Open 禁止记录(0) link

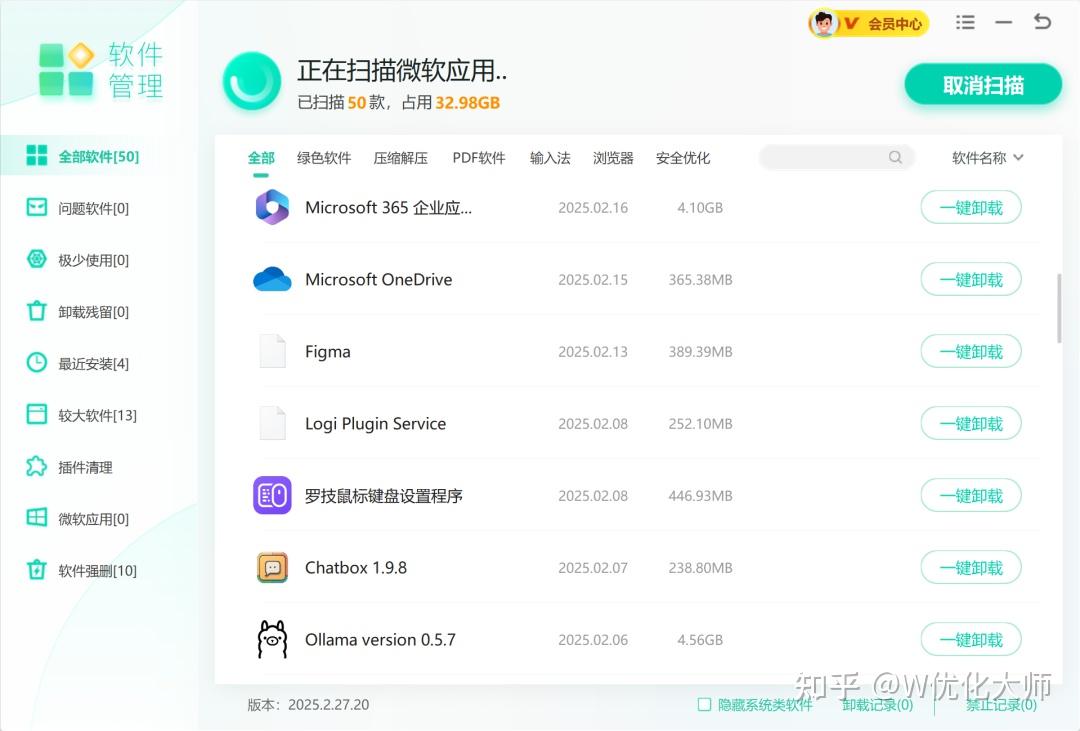1001,705
